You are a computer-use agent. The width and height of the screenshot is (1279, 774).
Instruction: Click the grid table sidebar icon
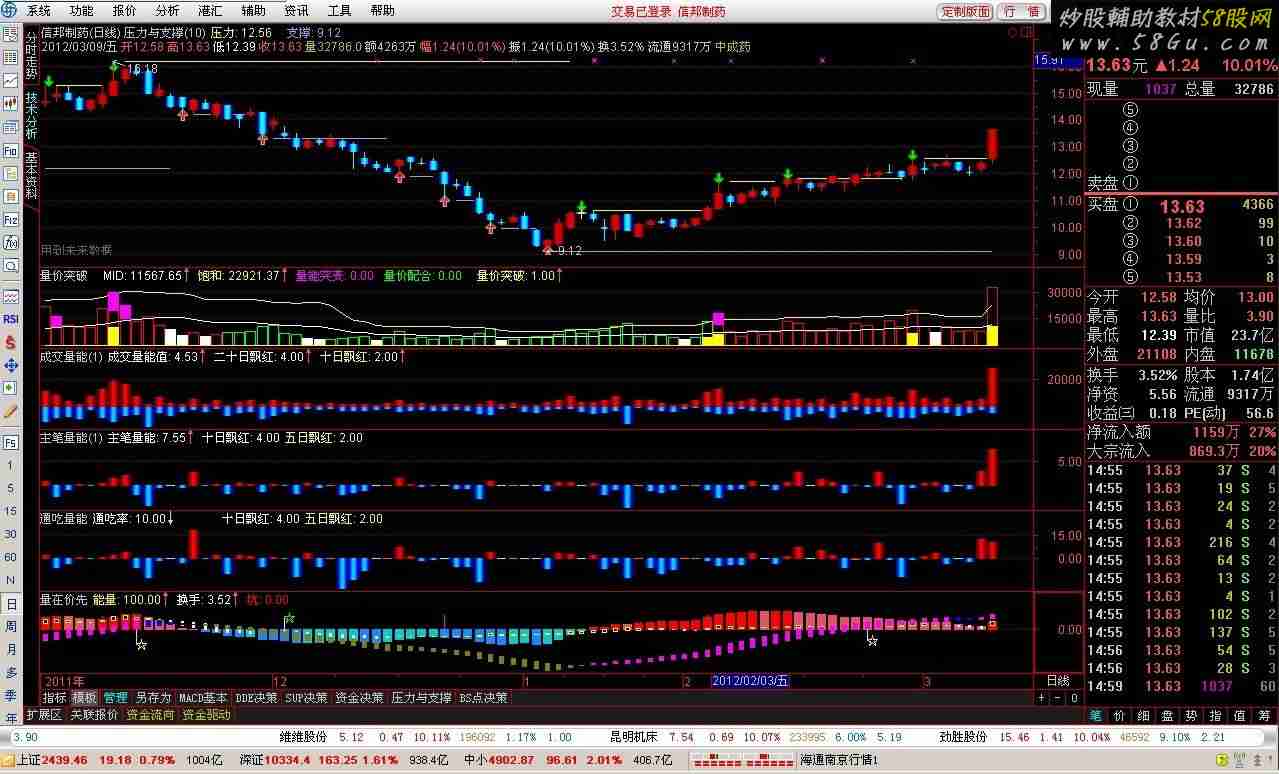tap(11, 58)
